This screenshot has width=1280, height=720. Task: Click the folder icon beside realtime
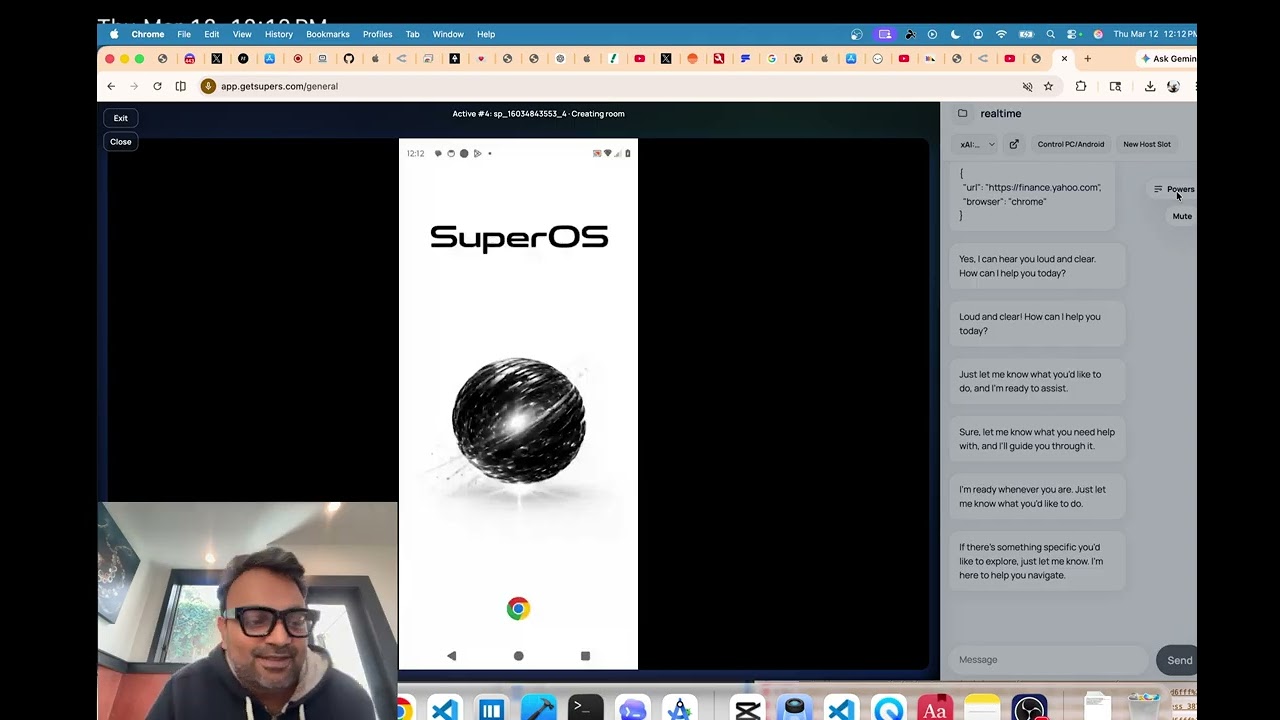(x=963, y=114)
